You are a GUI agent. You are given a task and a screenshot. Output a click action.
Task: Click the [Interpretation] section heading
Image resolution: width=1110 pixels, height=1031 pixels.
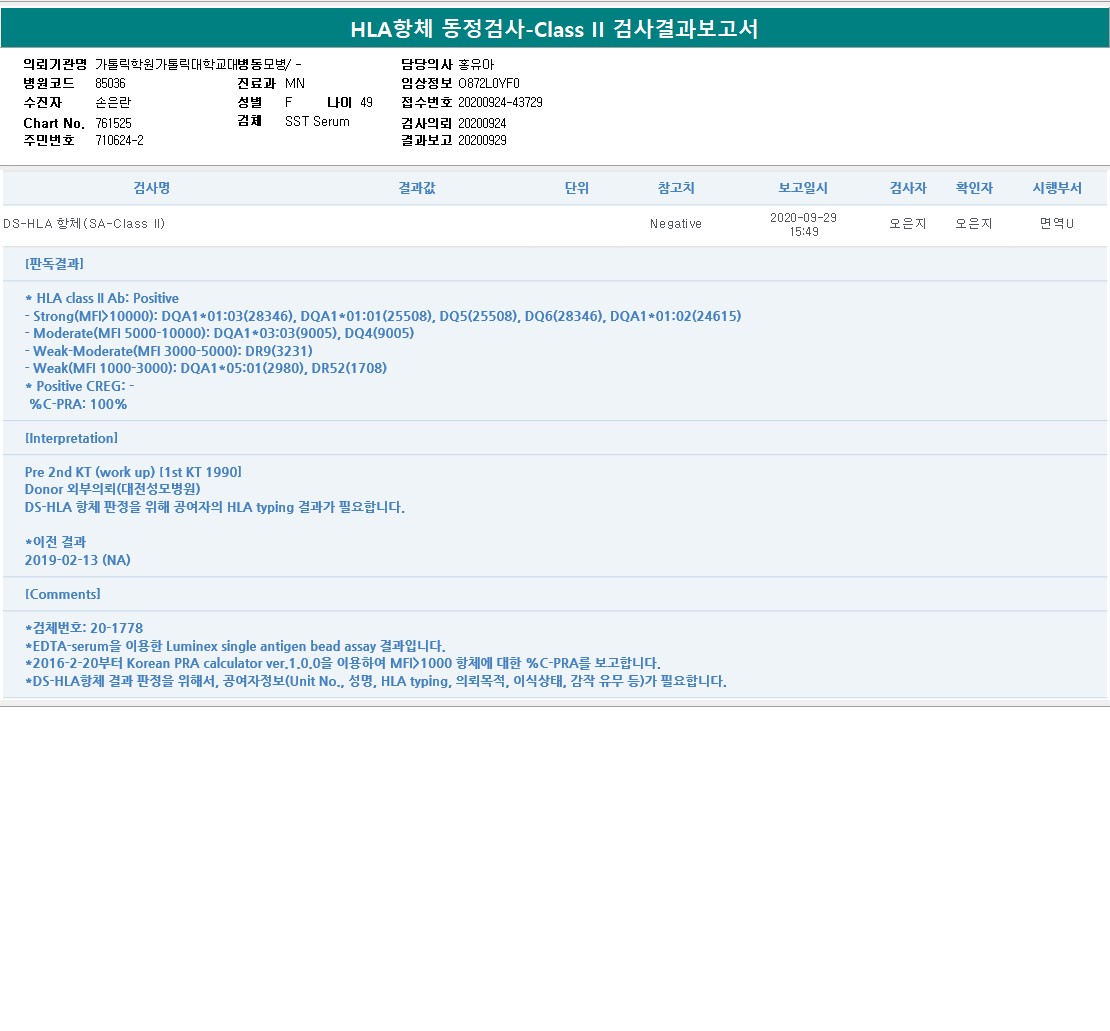71,438
